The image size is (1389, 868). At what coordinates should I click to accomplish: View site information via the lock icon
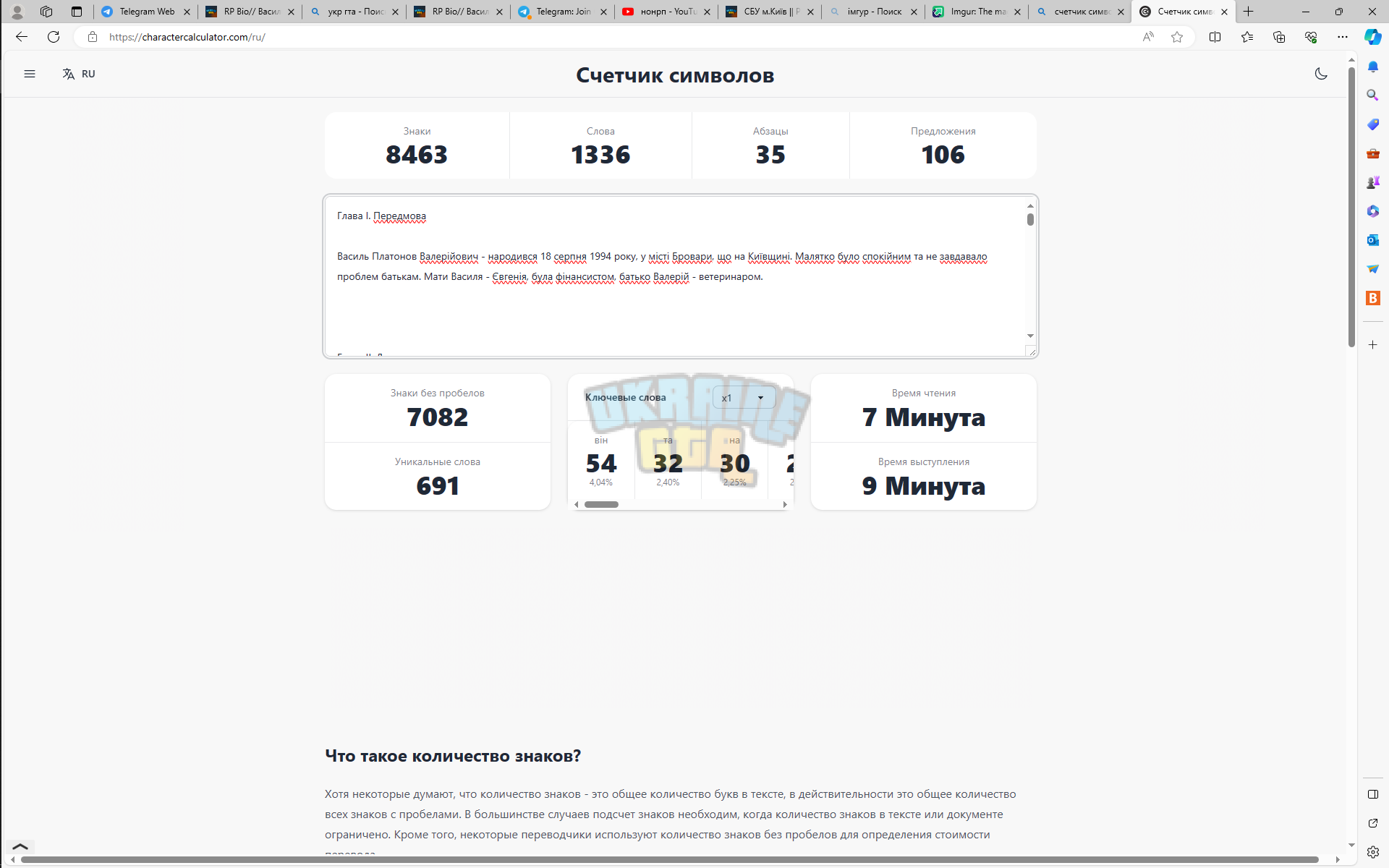point(93,37)
